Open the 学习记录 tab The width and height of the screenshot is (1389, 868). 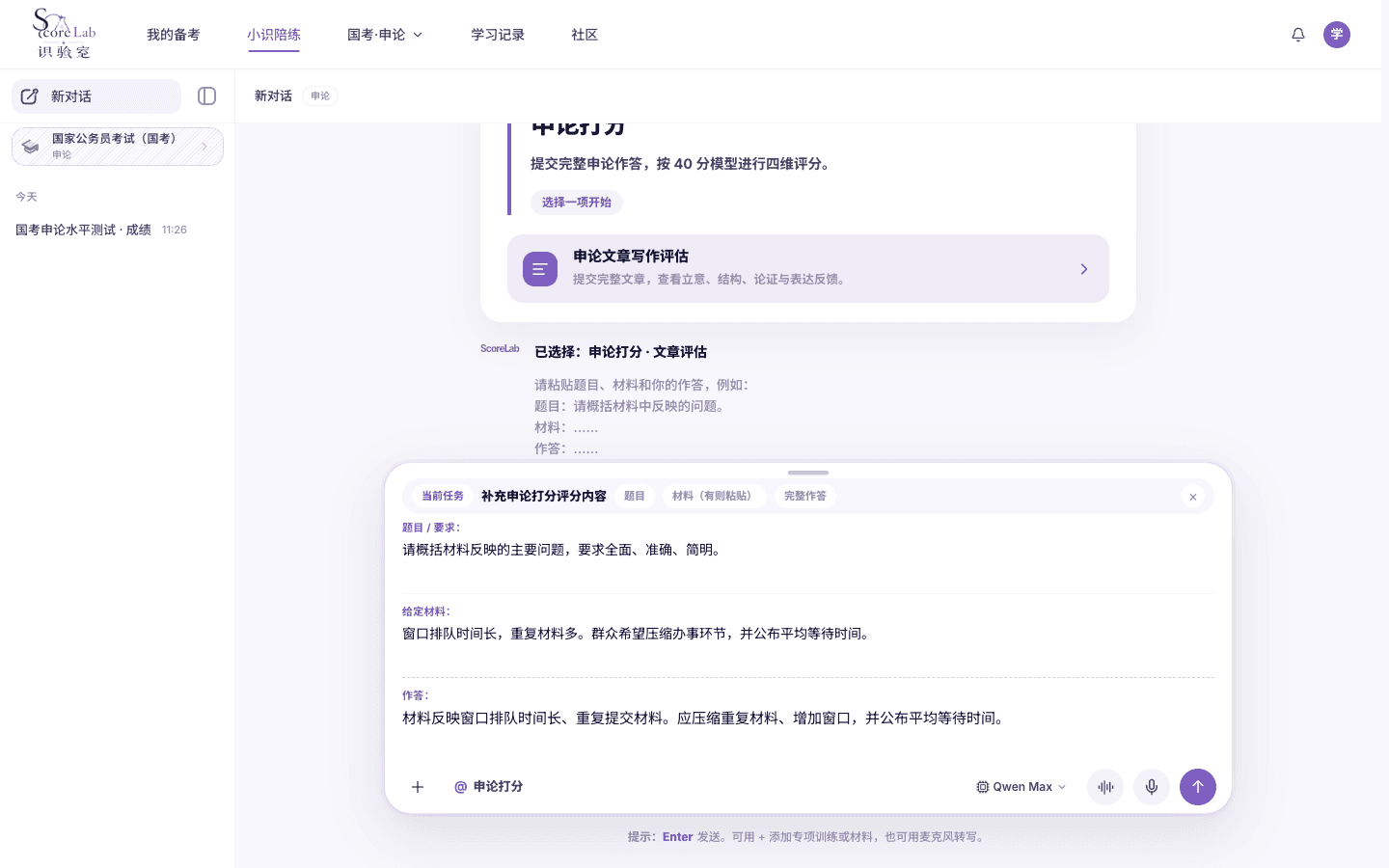(x=498, y=35)
